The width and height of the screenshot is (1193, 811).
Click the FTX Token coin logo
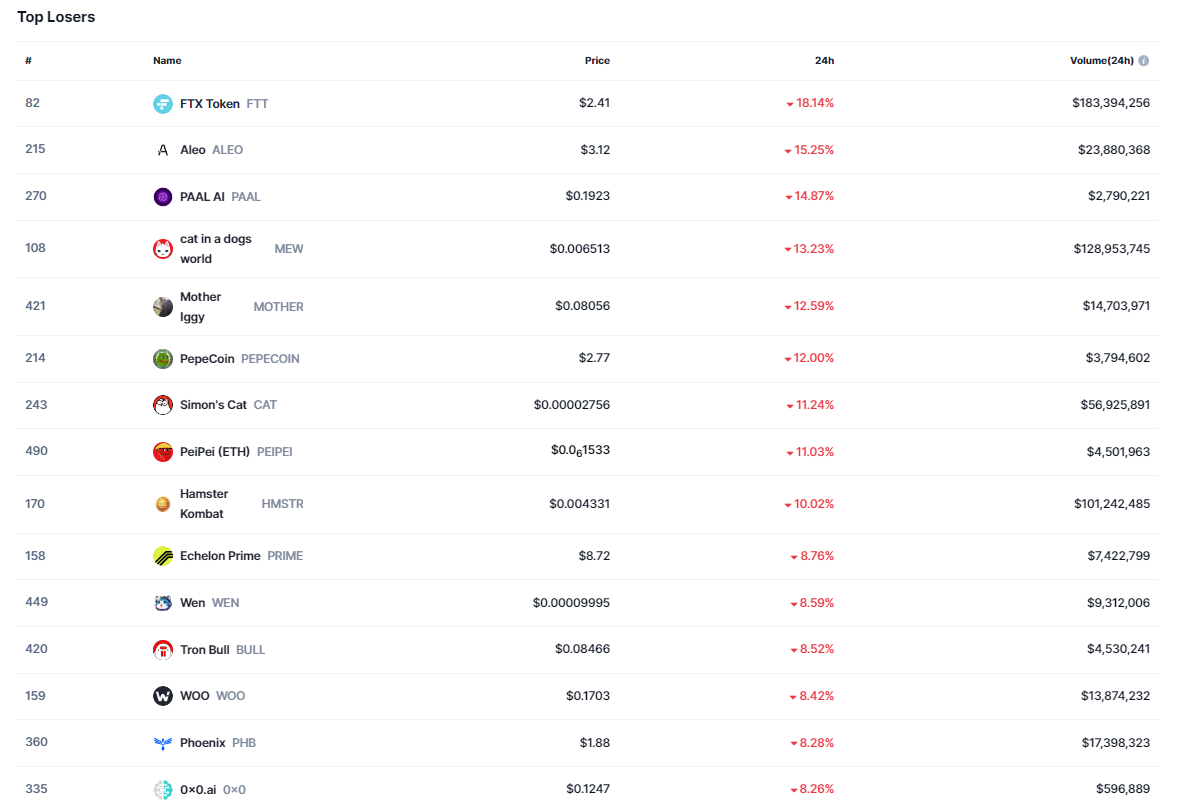(x=162, y=104)
